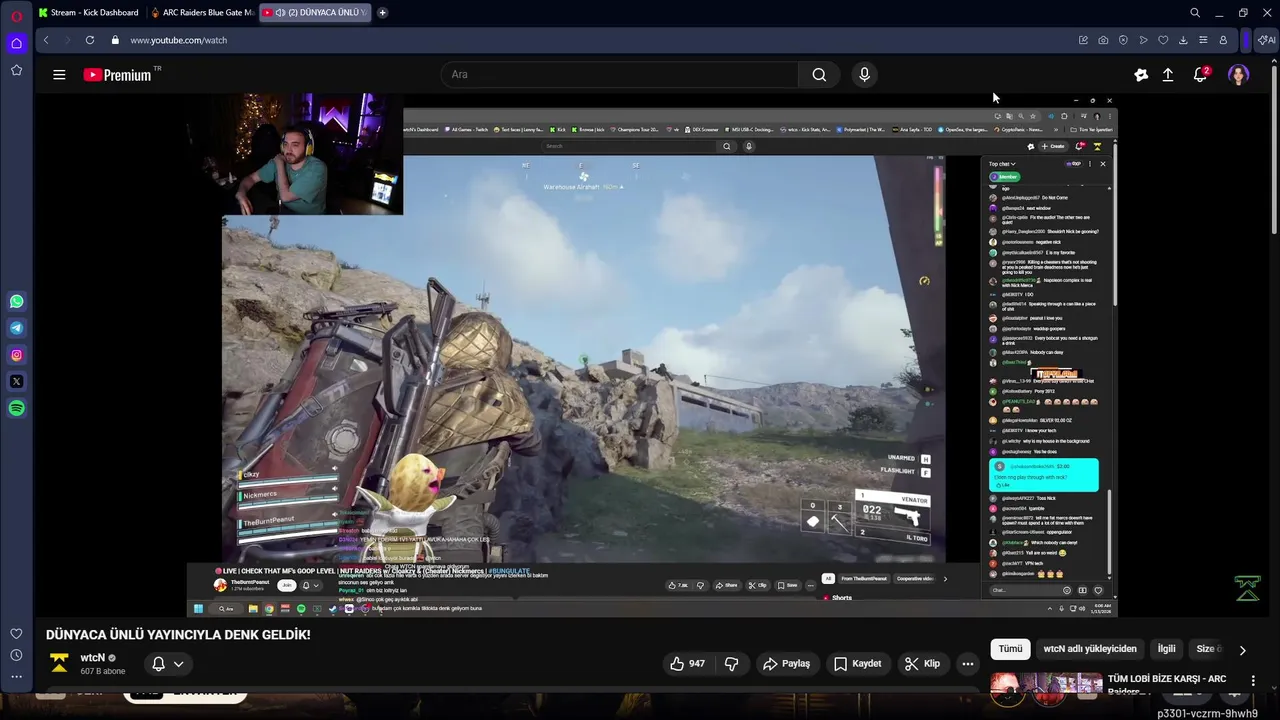Open browsing history clock in sidebar
The image size is (1280, 720).
(16, 655)
